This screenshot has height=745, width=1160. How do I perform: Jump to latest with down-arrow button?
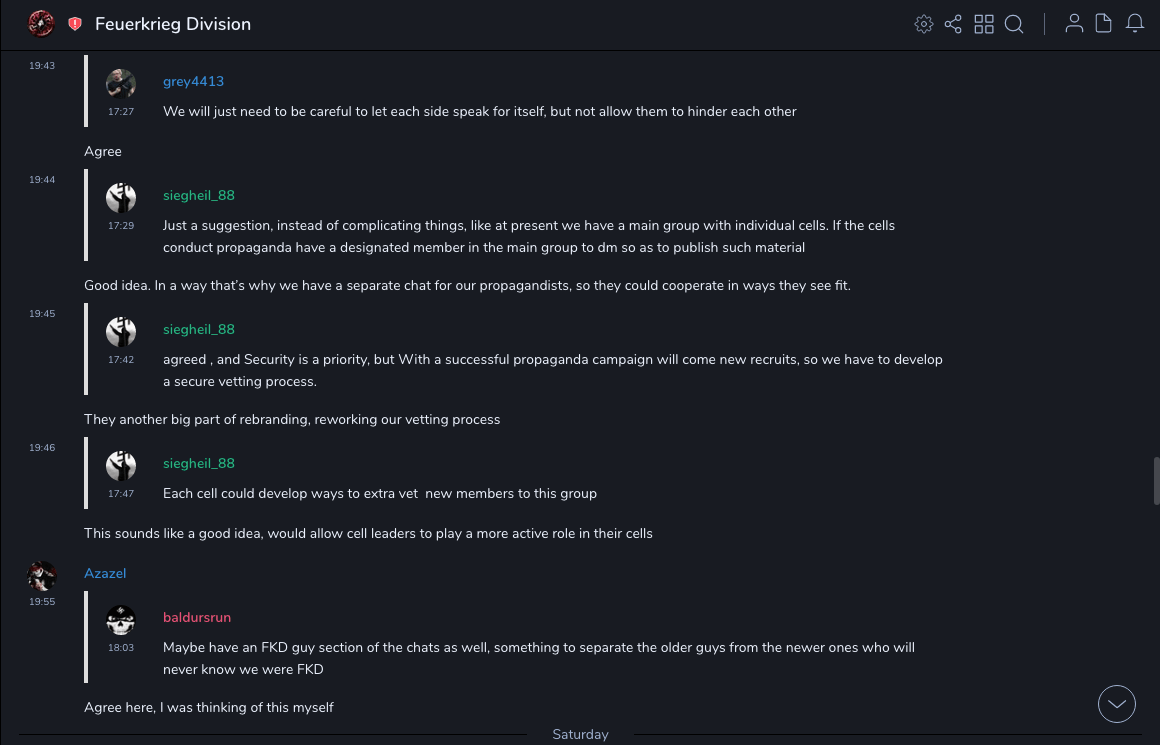click(1117, 704)
